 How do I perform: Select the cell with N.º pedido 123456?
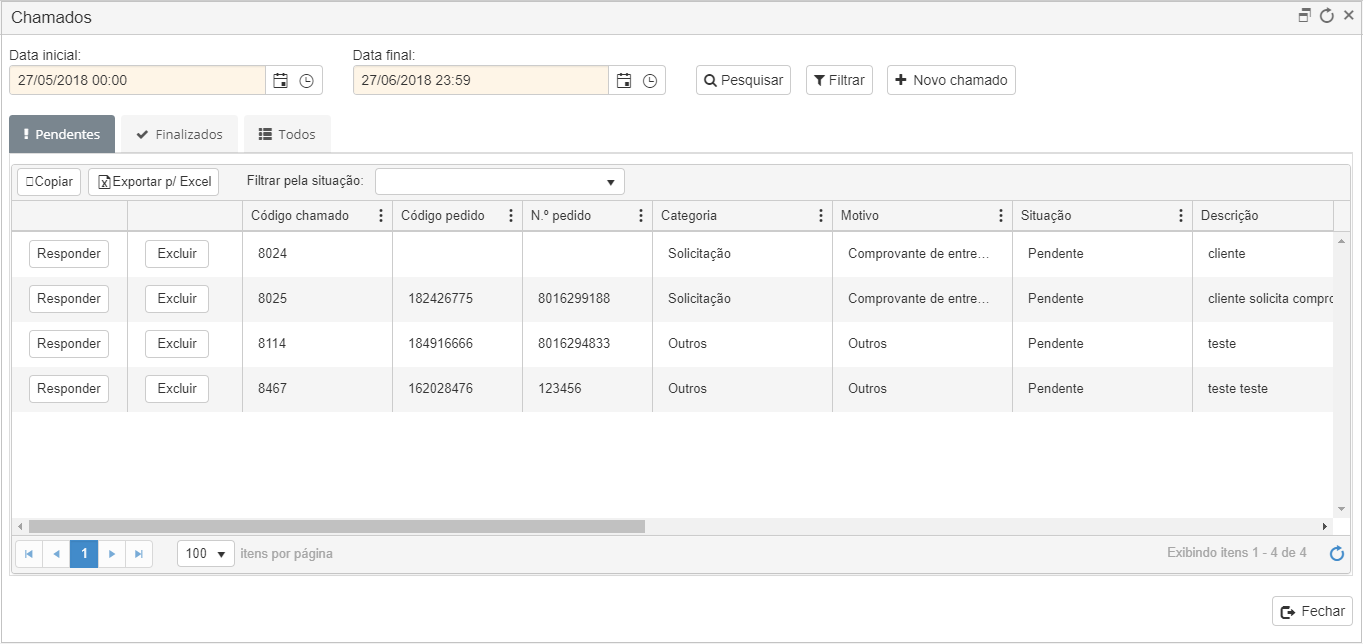587,389
